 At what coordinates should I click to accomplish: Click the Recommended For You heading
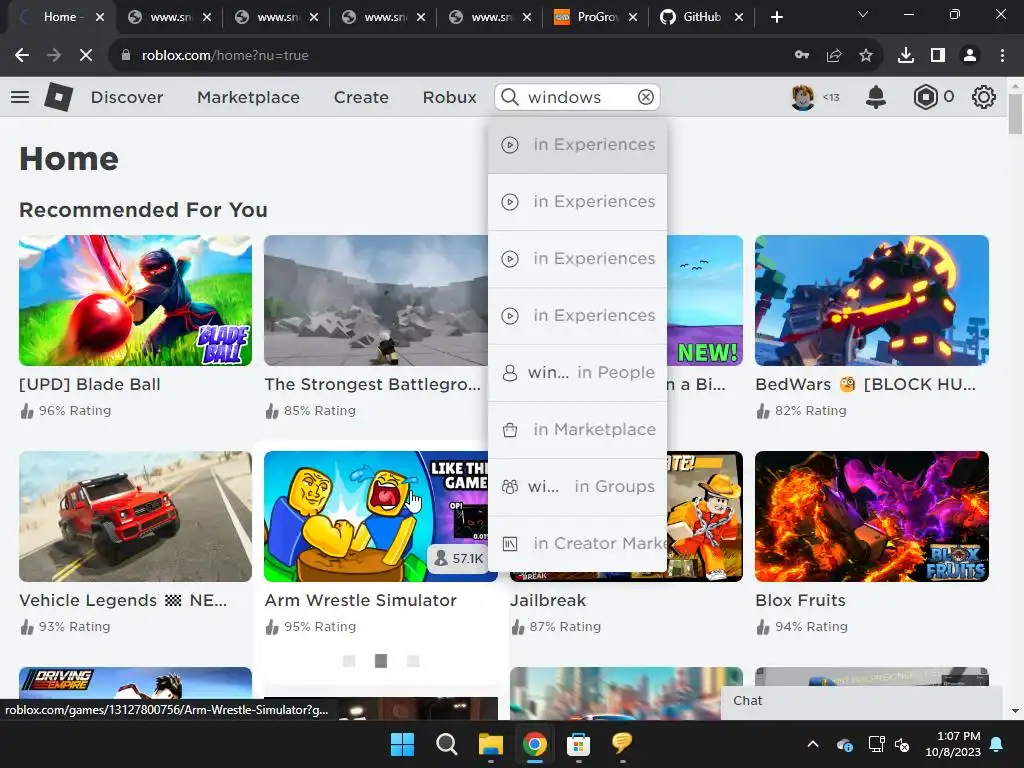[x=143, y=210]
